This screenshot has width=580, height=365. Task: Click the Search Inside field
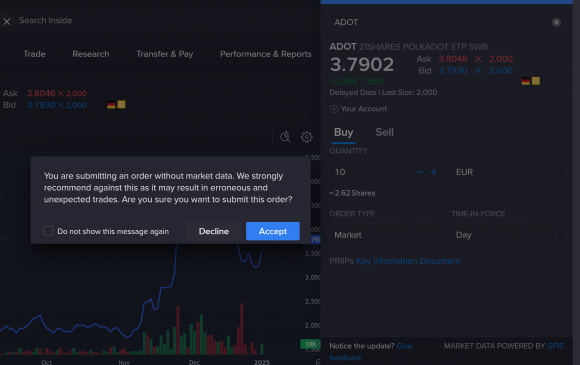pyautogui.click(x=45, y=21)
